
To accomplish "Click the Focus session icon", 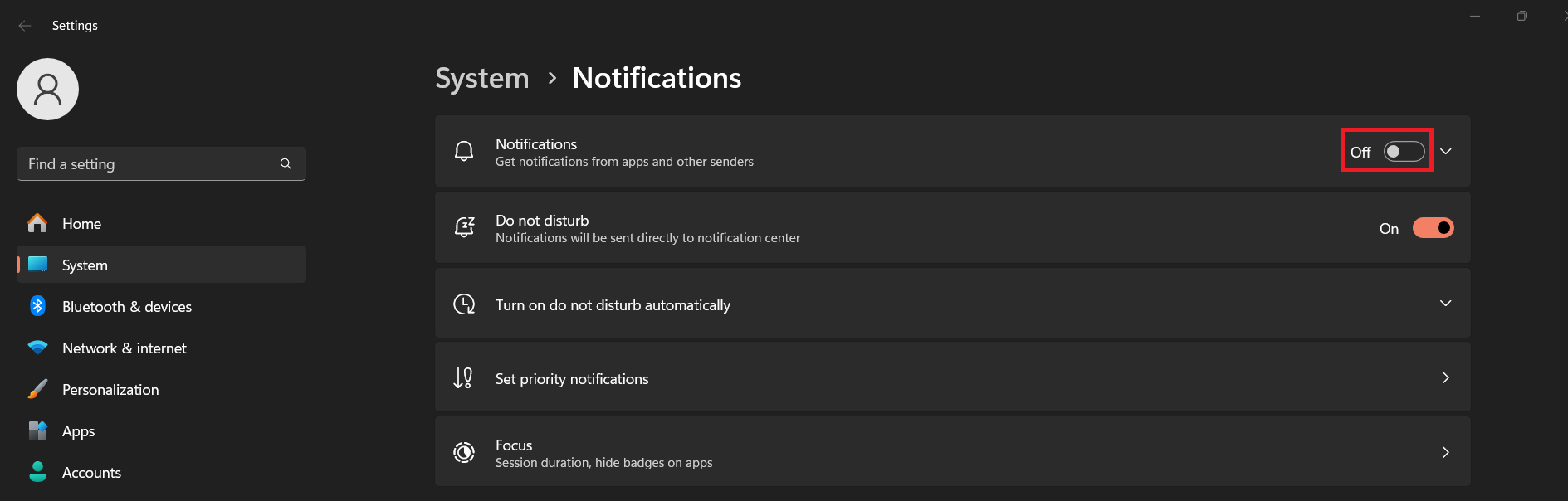I will pyautogui.click(x=464, y=452).
